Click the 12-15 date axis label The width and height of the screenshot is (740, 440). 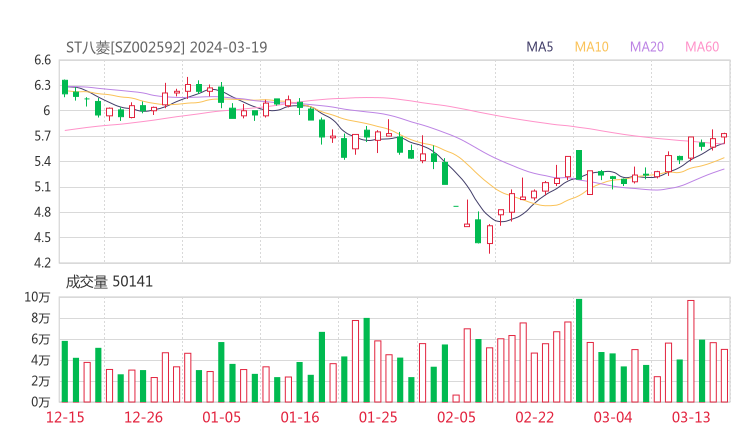tap(65, 417)
